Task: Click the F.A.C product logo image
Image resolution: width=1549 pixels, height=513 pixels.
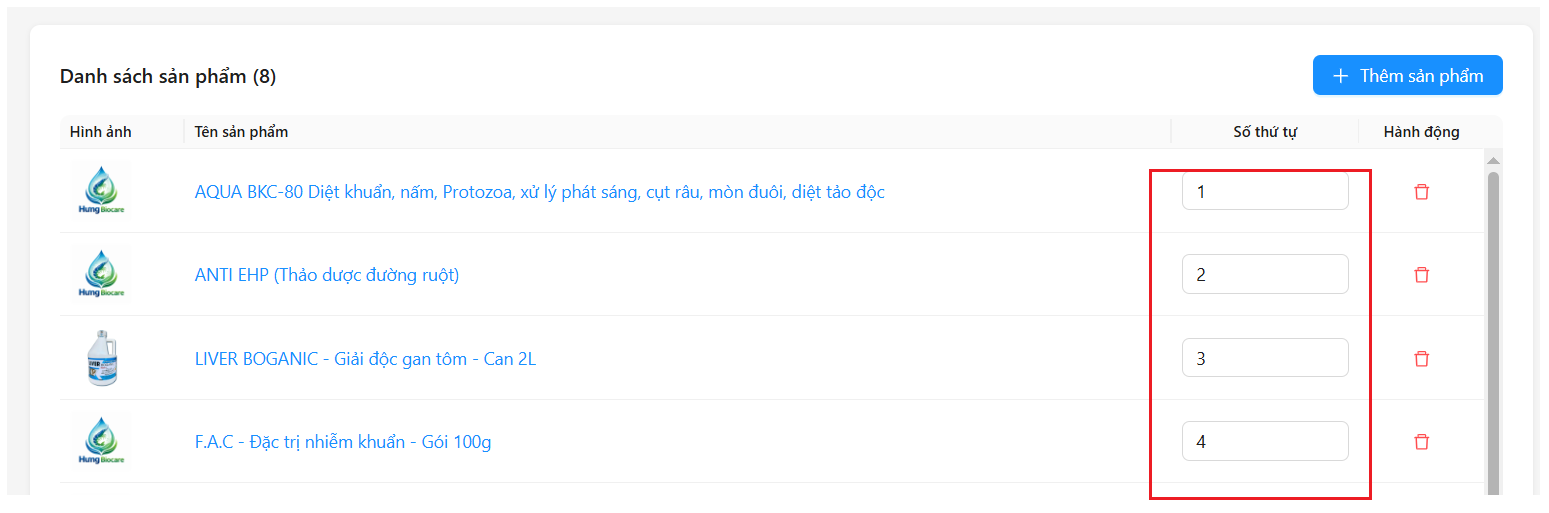Action: pyautogui.click(x=101, y=441)
